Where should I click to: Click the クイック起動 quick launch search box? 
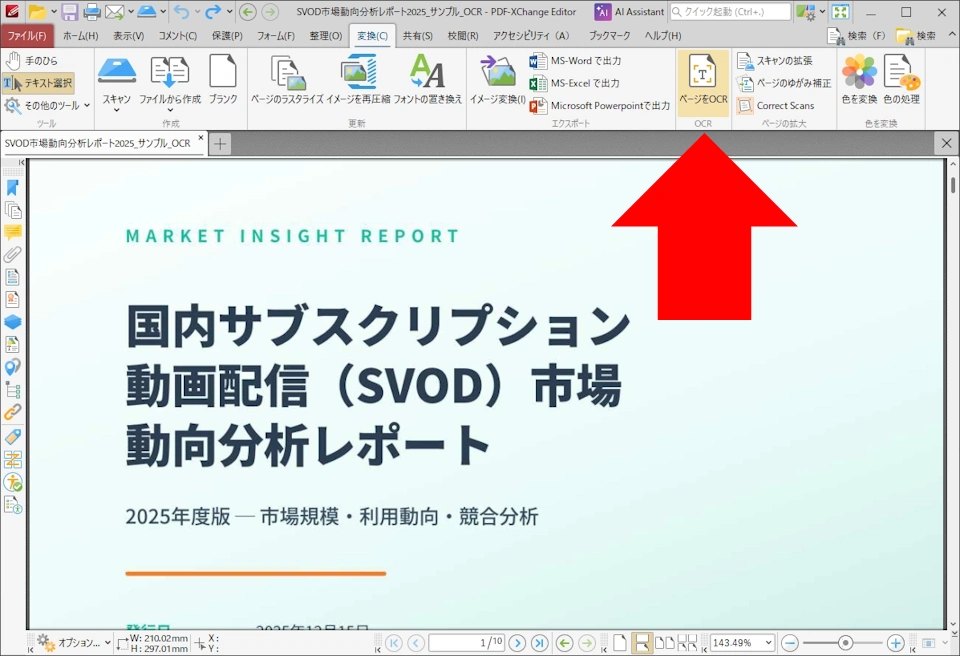[730, 11]
